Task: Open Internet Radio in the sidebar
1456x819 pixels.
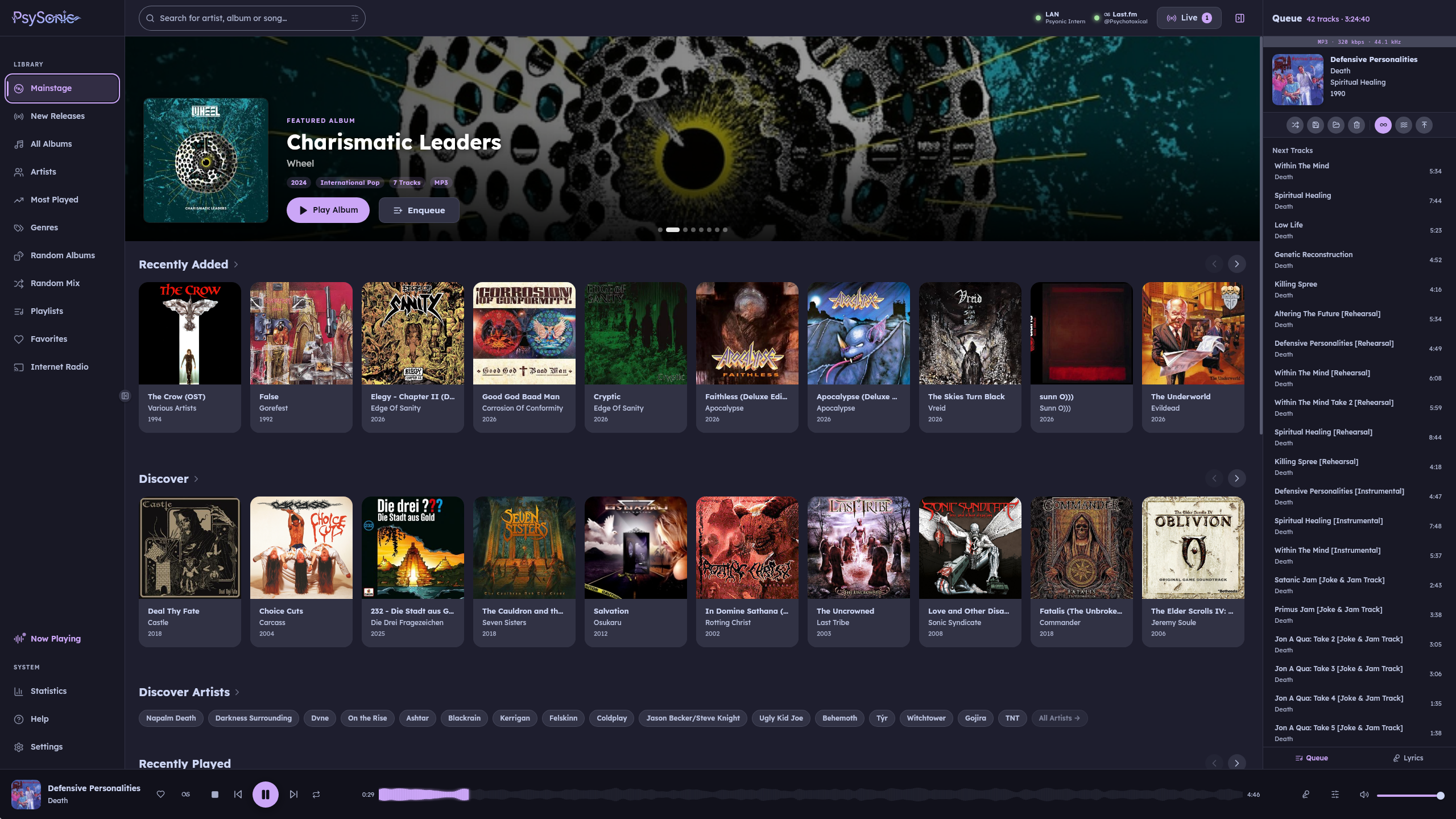Action: coord(62,367)
